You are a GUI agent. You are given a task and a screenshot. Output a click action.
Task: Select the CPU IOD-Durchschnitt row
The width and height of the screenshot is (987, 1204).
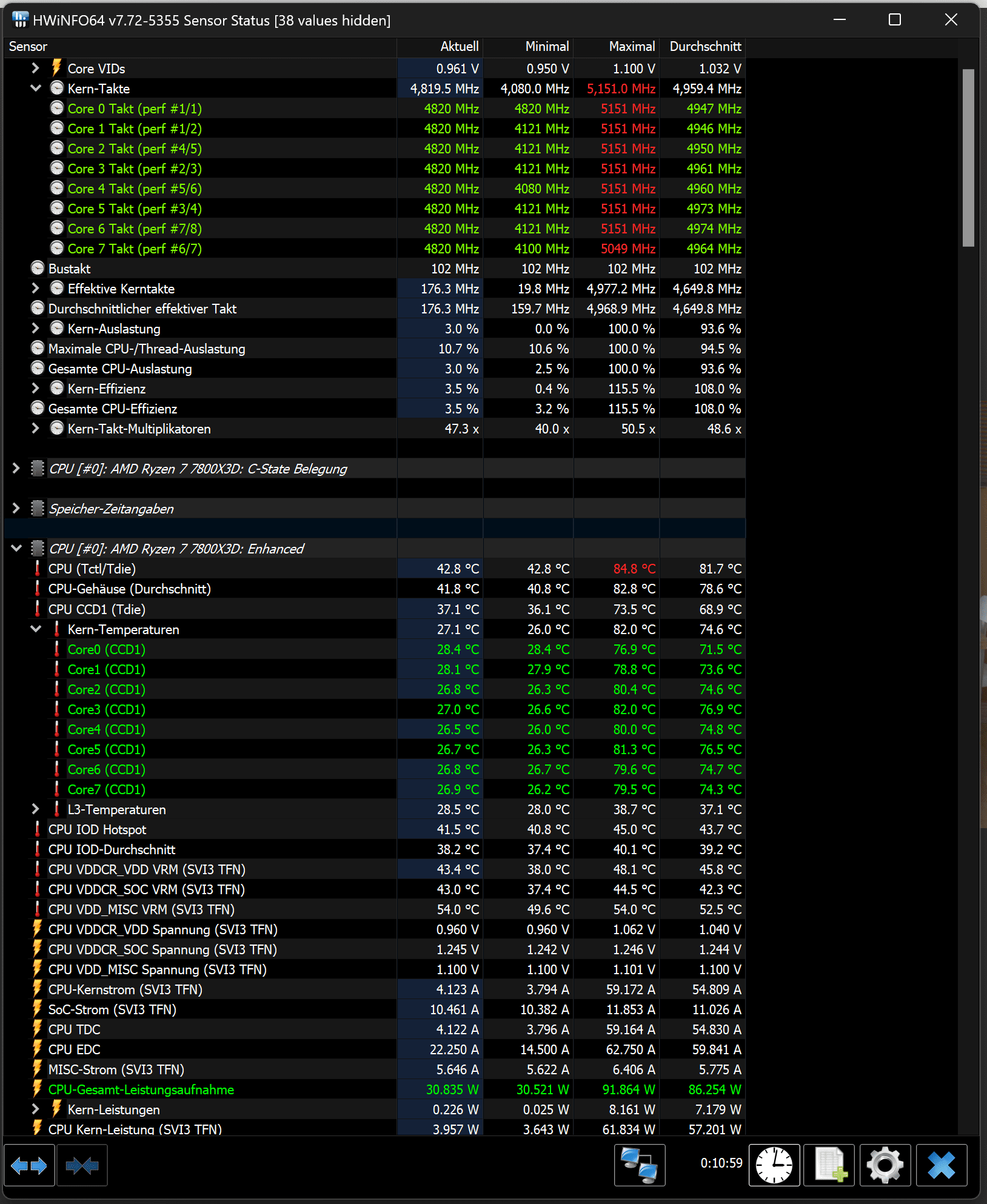pyautogui.click(x=375, y=849)
